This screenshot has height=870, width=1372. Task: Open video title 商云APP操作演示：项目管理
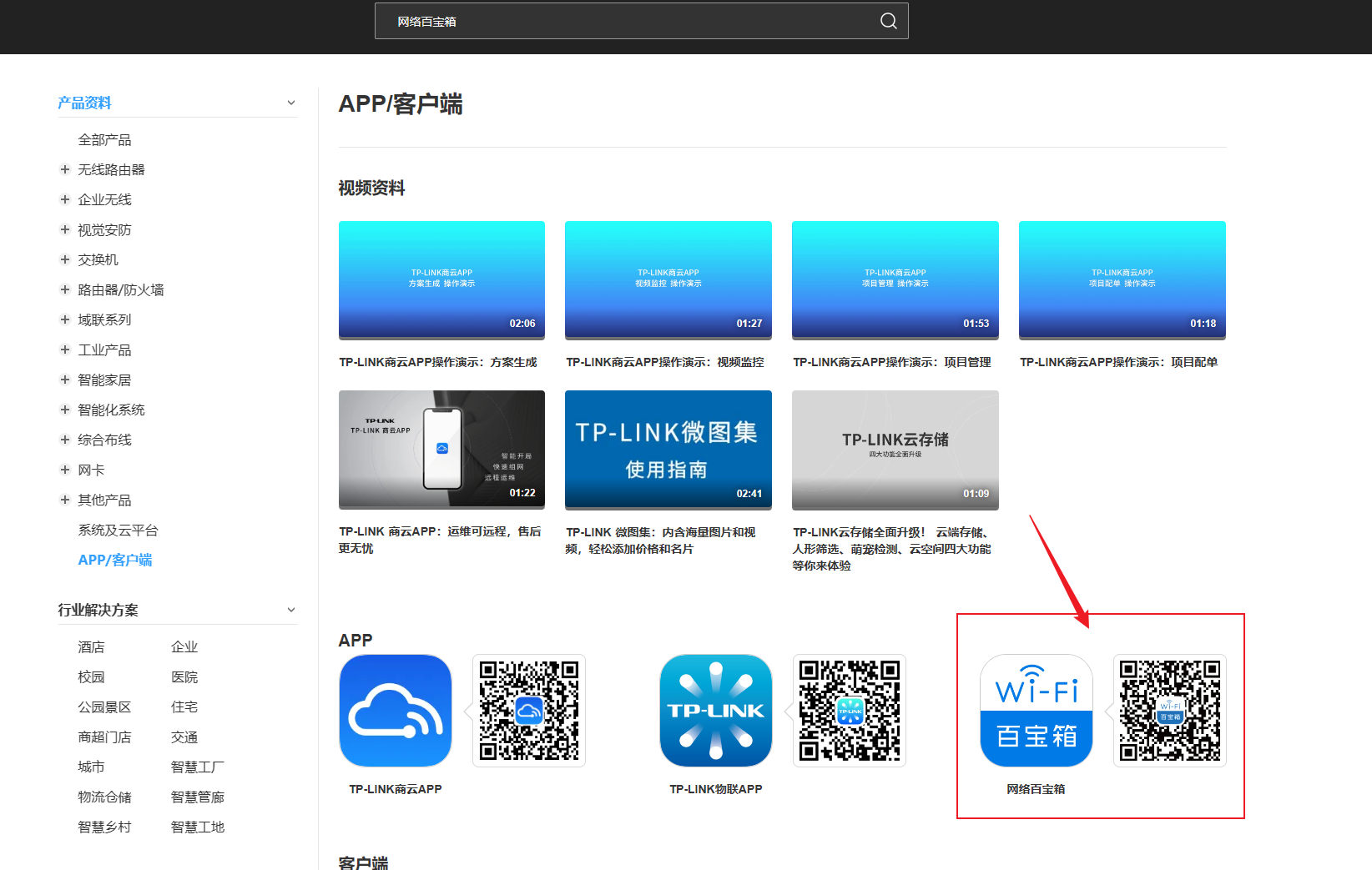pos(892,362)
